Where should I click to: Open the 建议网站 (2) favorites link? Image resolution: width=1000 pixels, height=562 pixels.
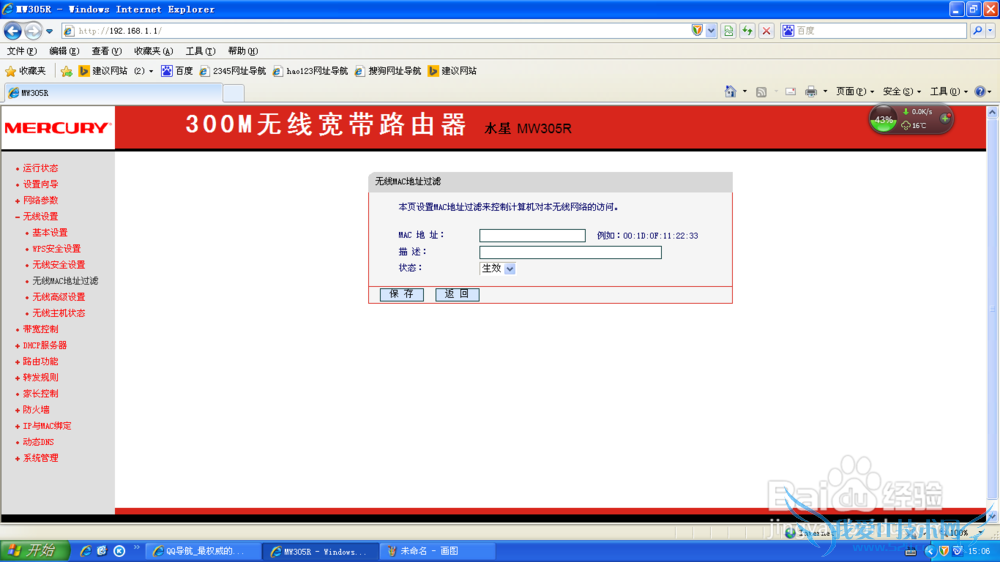[115, 71]
